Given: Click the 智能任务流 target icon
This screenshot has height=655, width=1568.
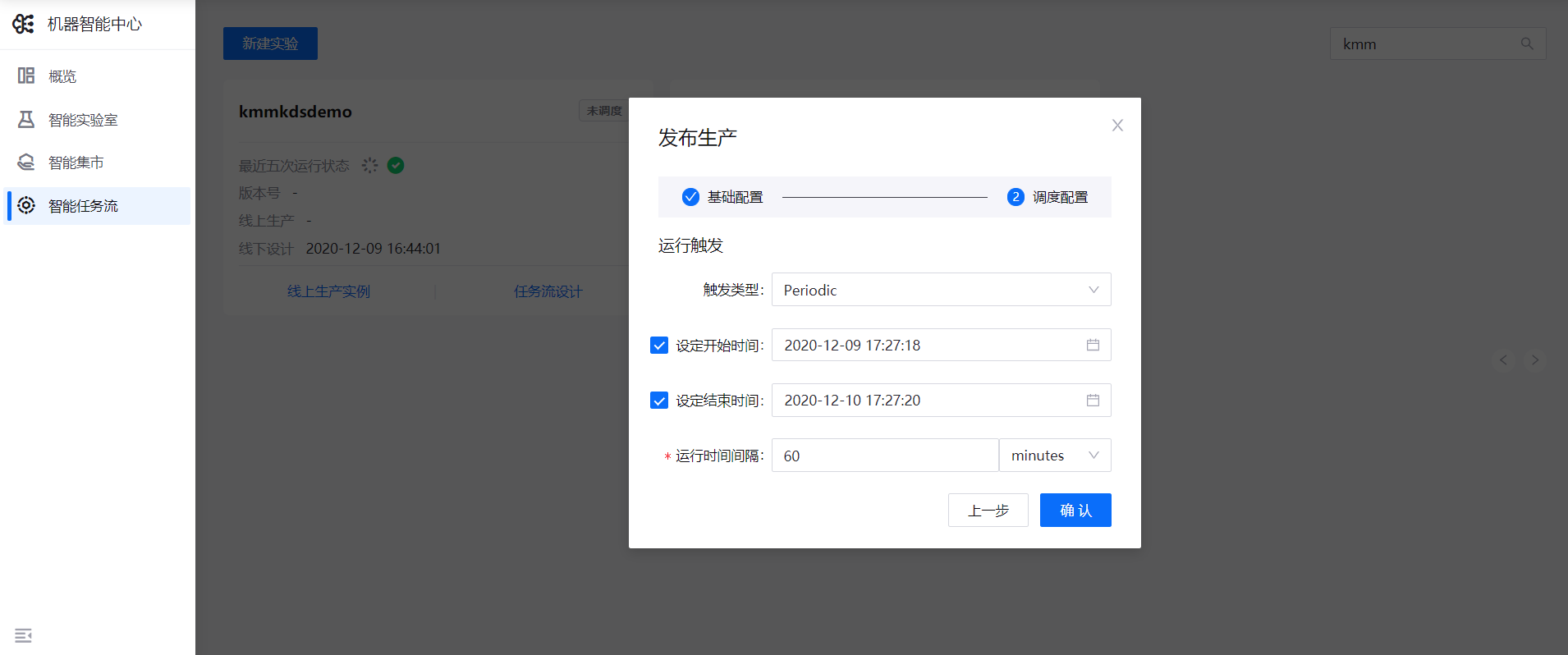Looking at the screenshot, I should point(26,205).
